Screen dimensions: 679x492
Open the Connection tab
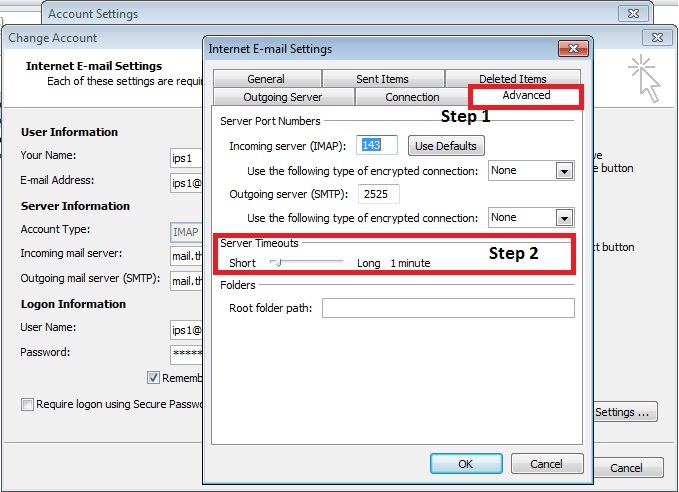412,97
